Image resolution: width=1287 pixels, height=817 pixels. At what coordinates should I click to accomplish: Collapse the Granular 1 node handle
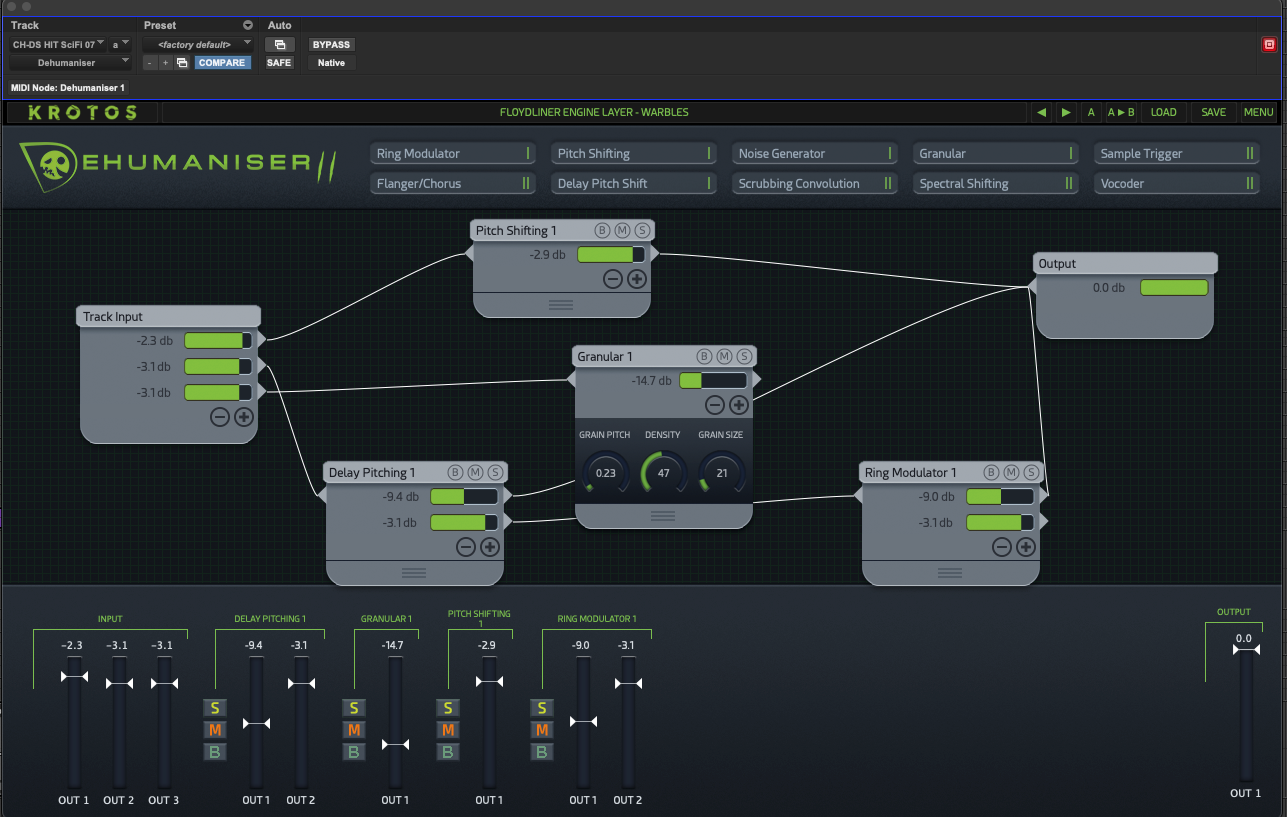tap(663, 516)
